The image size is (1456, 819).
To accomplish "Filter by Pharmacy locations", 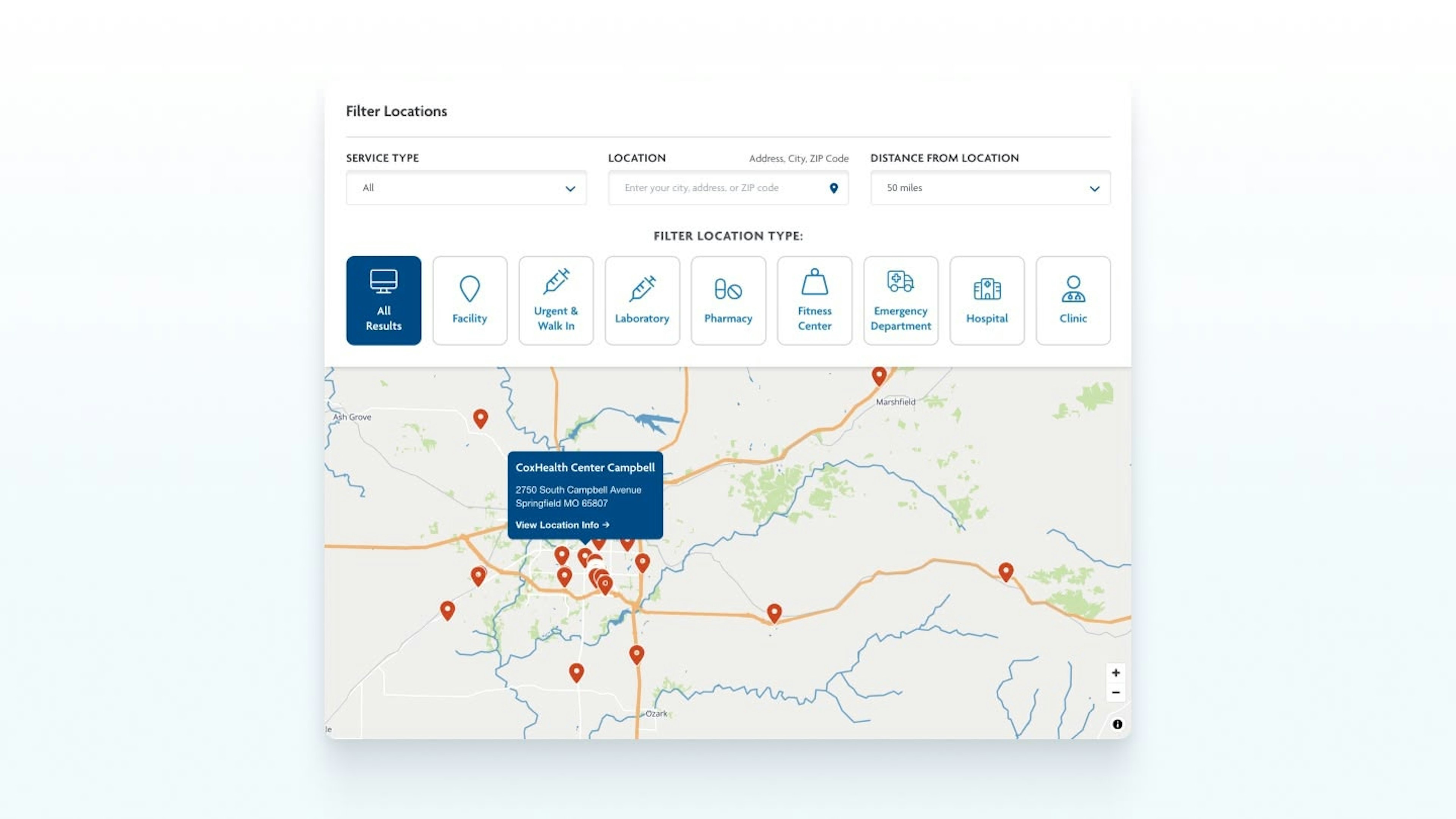I will coord(728,300).
